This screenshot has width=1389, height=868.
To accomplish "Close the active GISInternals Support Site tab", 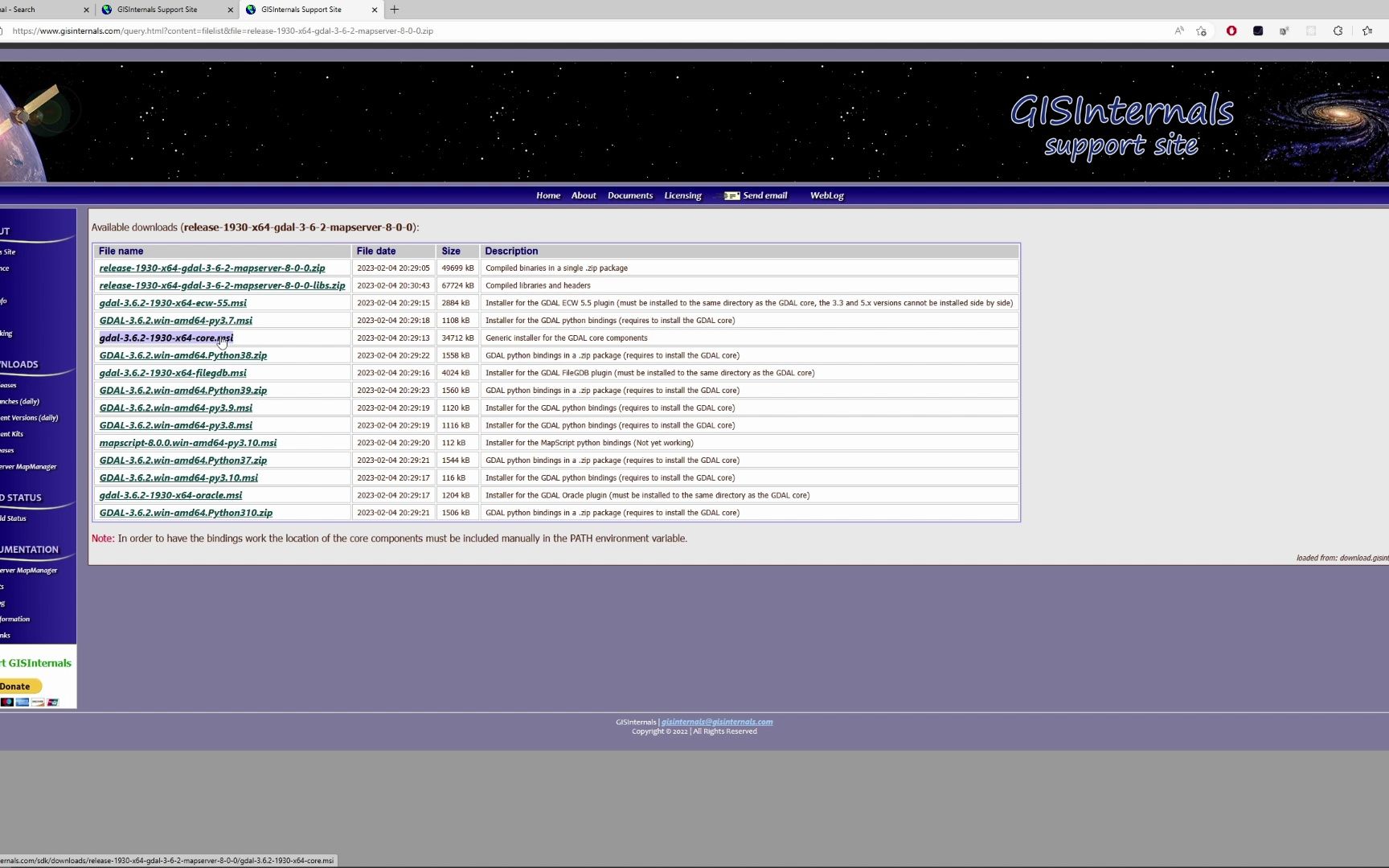I will coord(375,10).
